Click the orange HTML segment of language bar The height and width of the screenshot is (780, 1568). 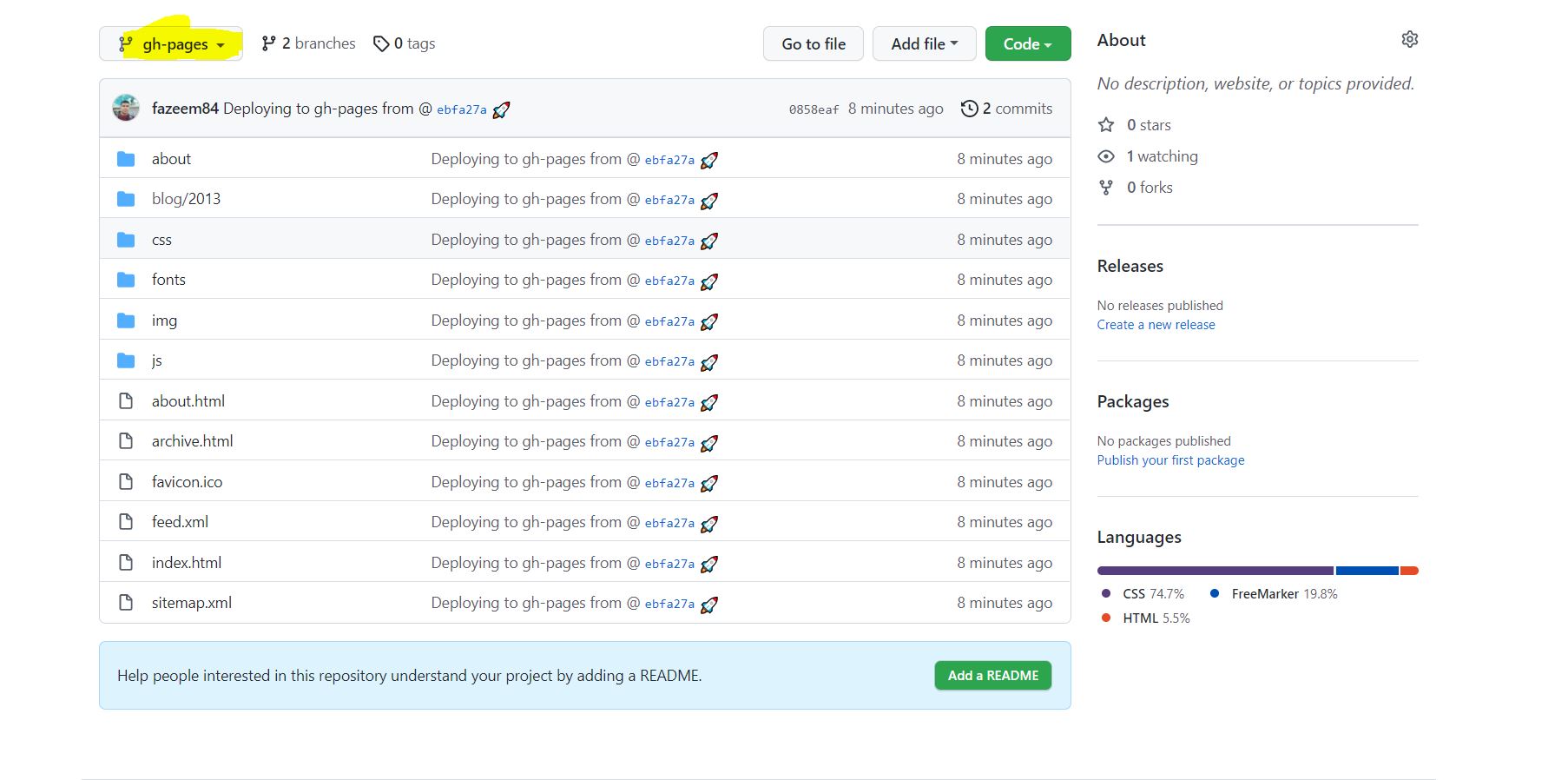[x=1409, y=571]
